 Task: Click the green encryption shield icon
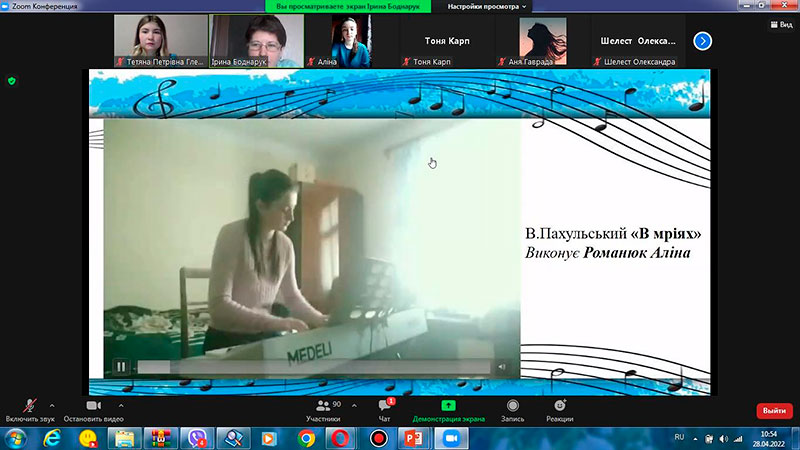click(12, 81)
